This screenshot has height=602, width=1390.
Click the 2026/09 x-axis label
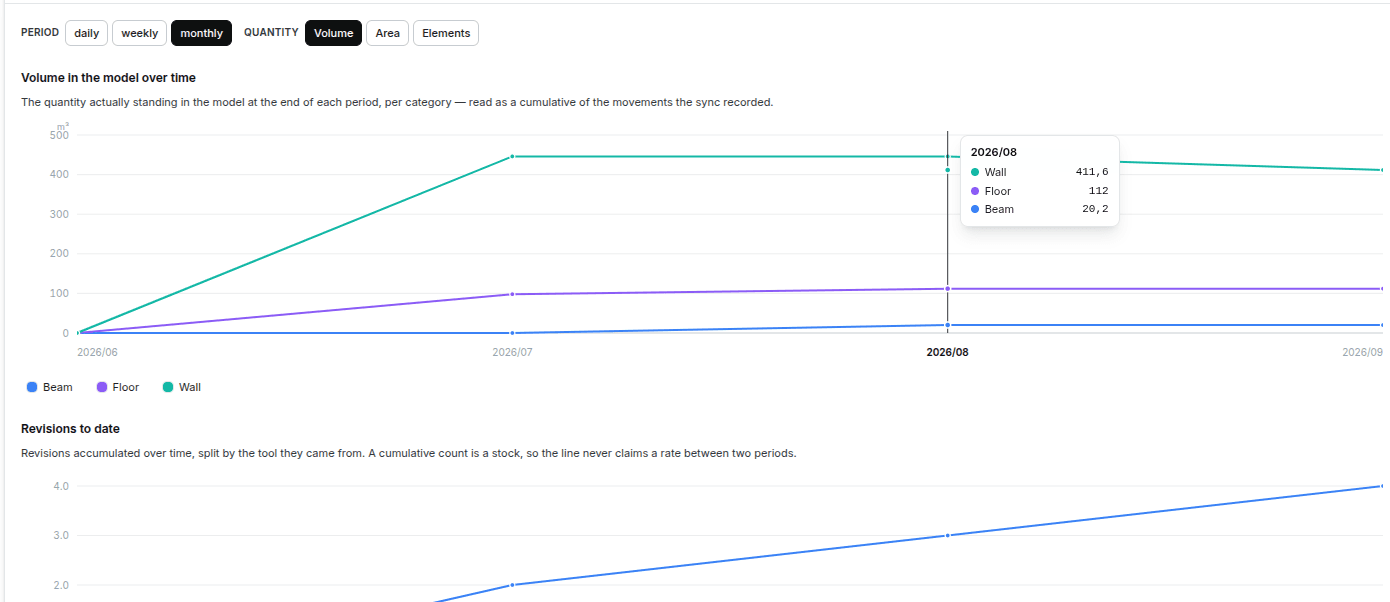click(x=1362, y=352)
